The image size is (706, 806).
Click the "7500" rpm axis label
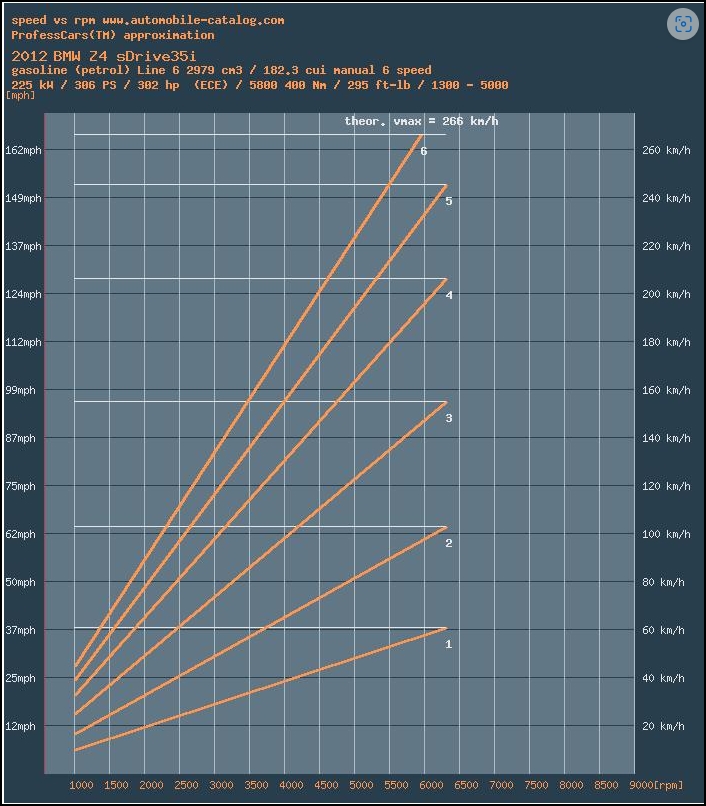coord(536,785)
